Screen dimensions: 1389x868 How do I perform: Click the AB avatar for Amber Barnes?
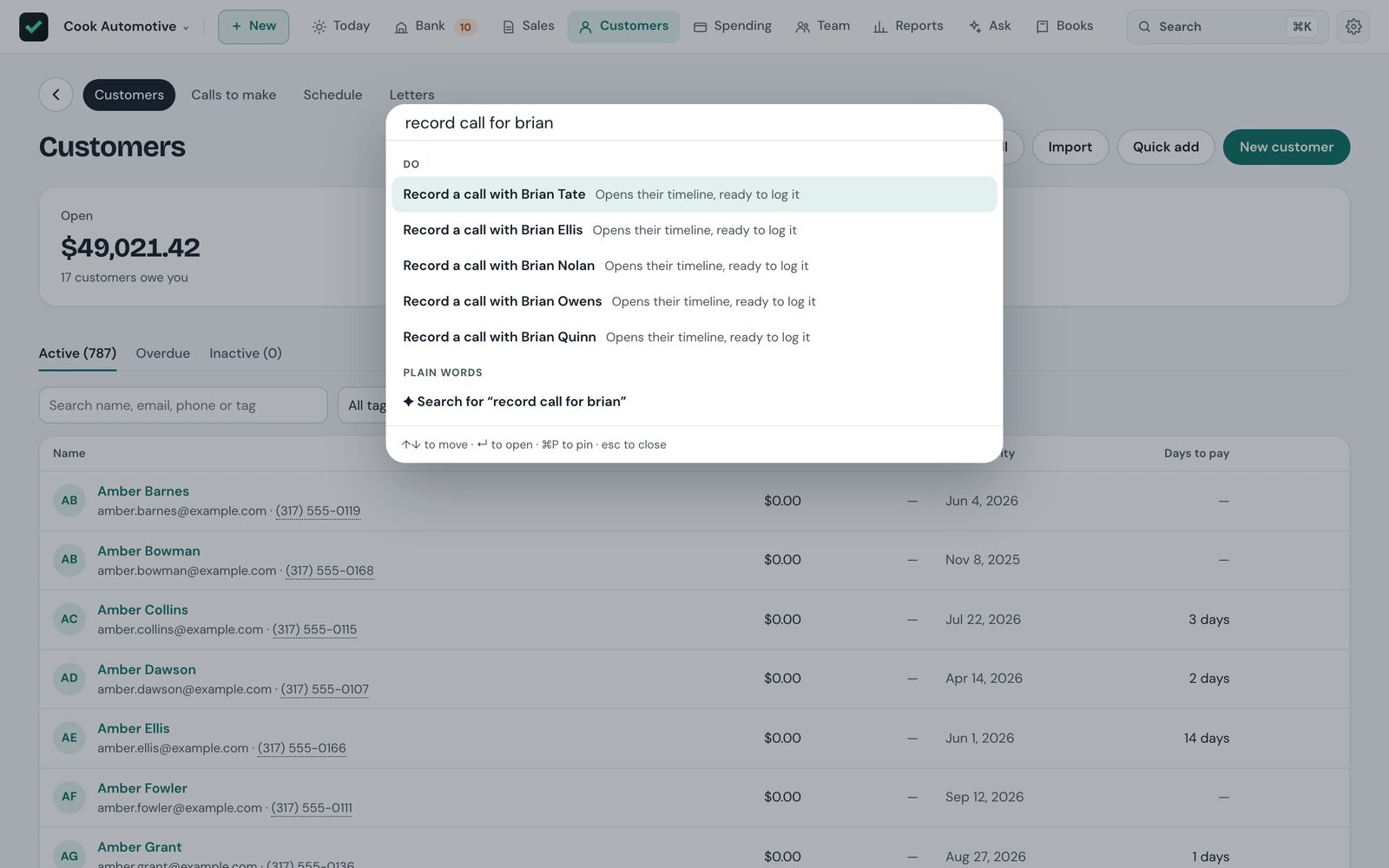pyautogui.click(x=69, y=501)
